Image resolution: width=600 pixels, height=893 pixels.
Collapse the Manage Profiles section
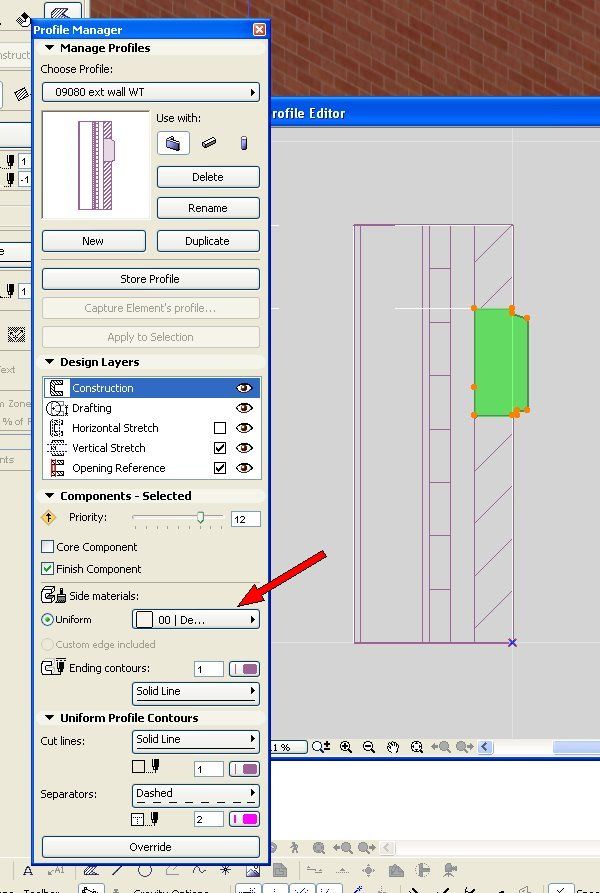point(50,48)
